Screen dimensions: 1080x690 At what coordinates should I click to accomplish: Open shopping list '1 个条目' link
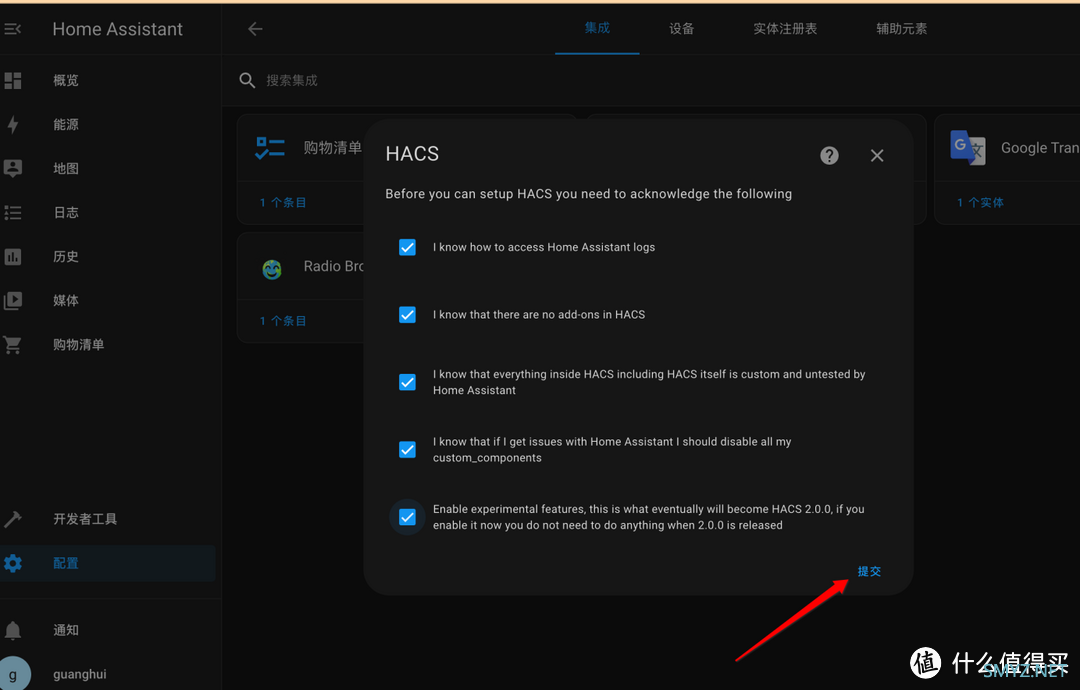click(283, 202)
